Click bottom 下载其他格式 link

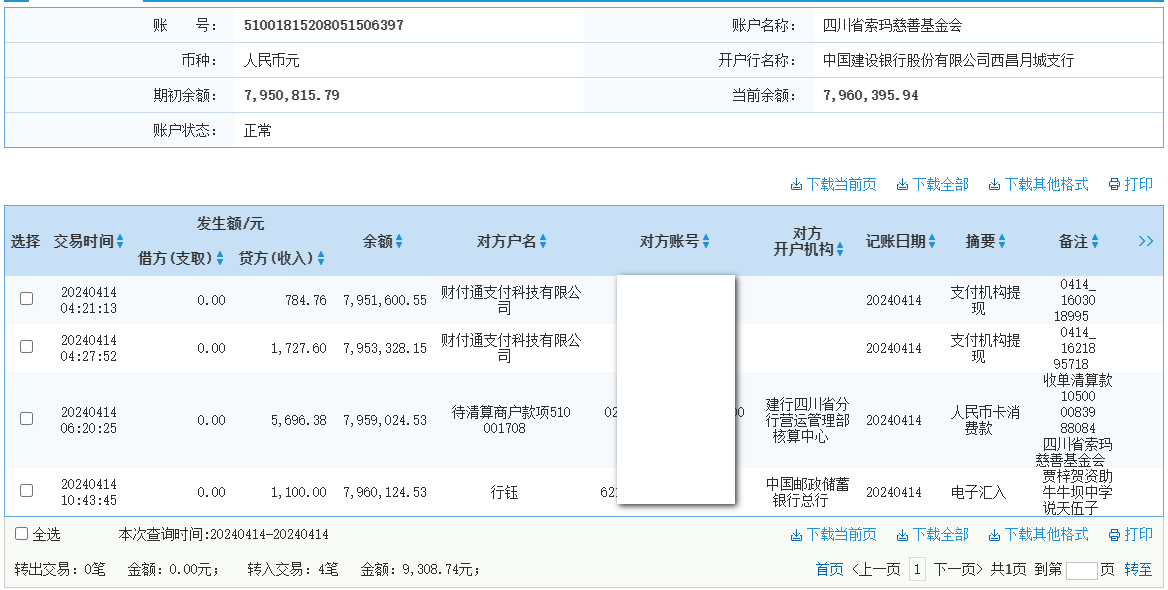point(1038,534)
